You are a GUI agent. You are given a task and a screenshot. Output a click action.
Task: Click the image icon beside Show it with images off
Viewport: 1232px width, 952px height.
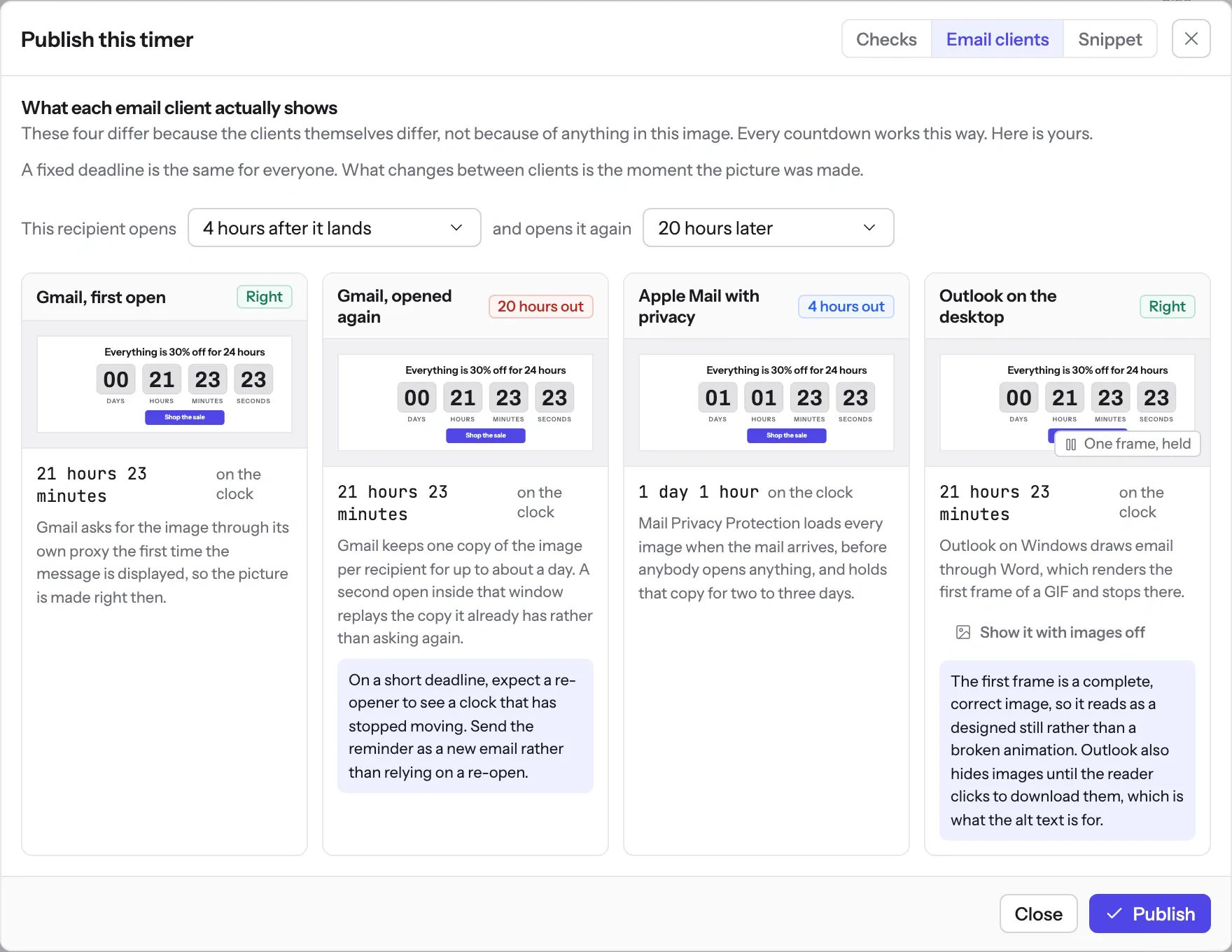(963, 633)
